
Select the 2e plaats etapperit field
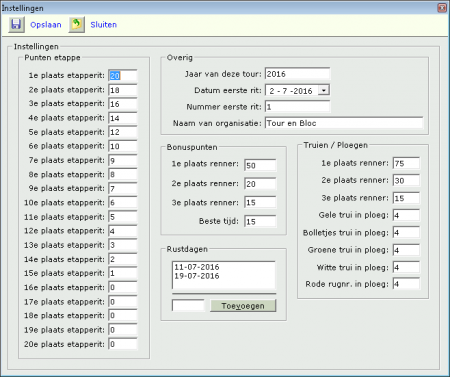[x=123, y=90]
